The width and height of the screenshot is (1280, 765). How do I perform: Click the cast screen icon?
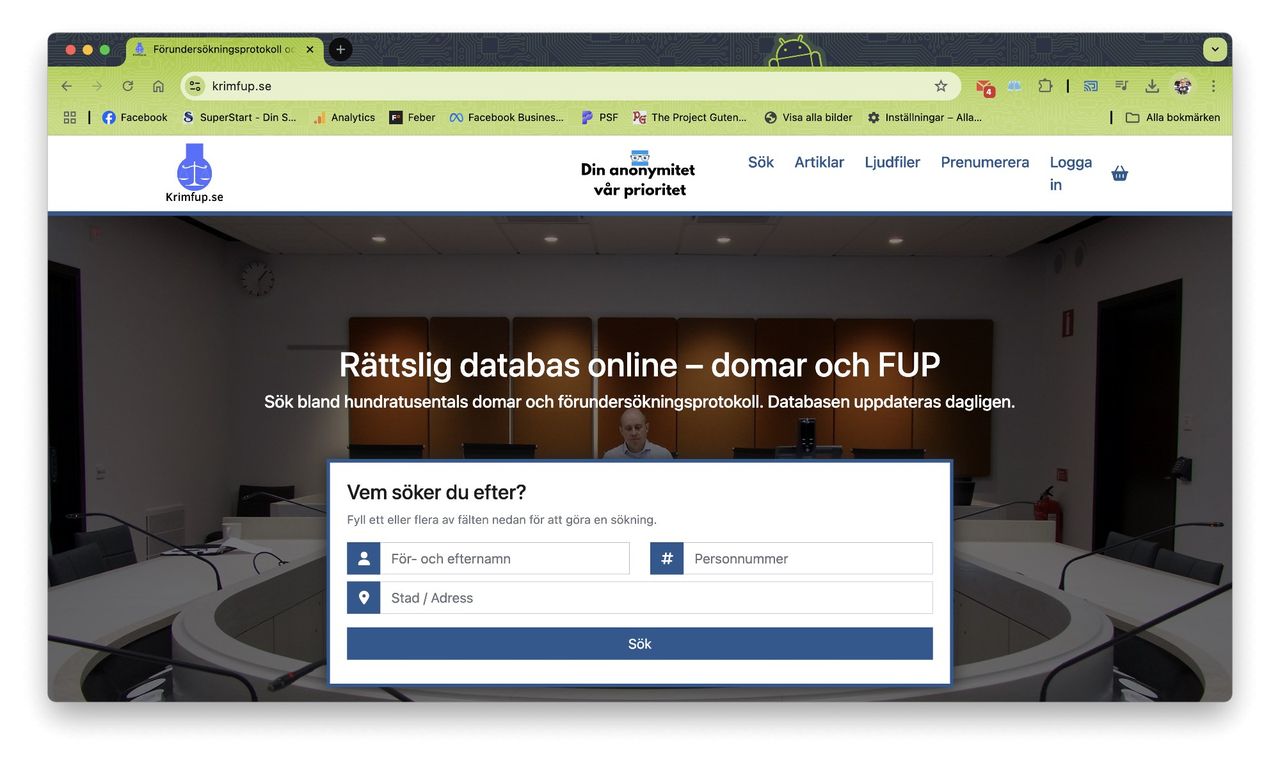(x=1091, y=86)
